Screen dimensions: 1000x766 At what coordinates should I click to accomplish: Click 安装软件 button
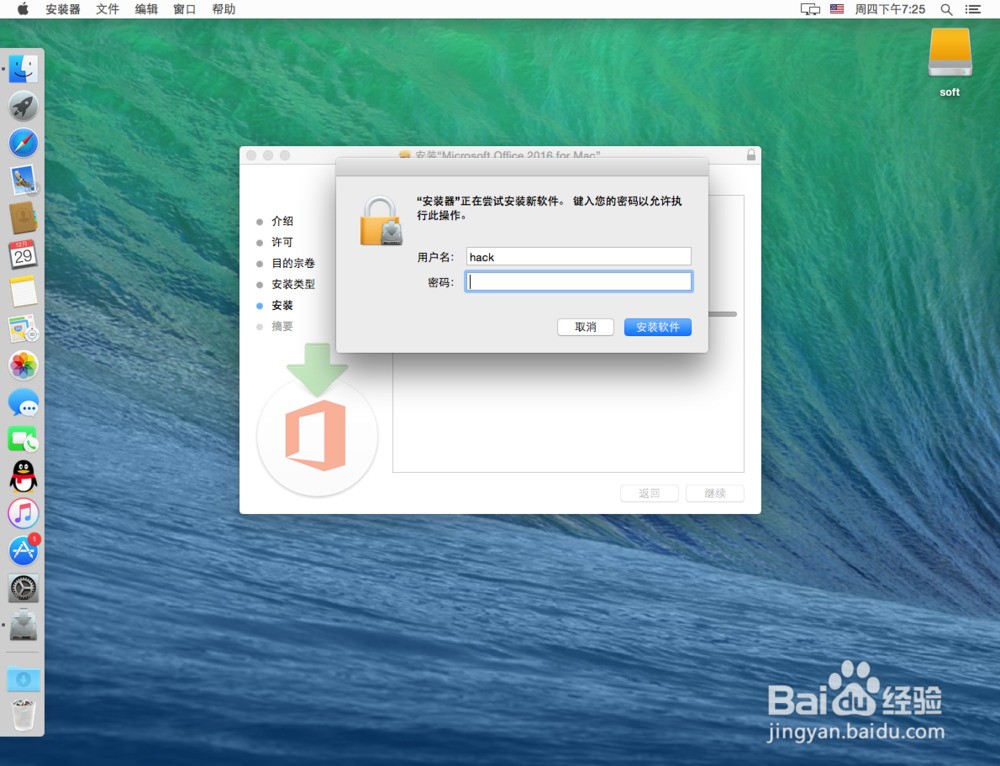click(658, 327)
